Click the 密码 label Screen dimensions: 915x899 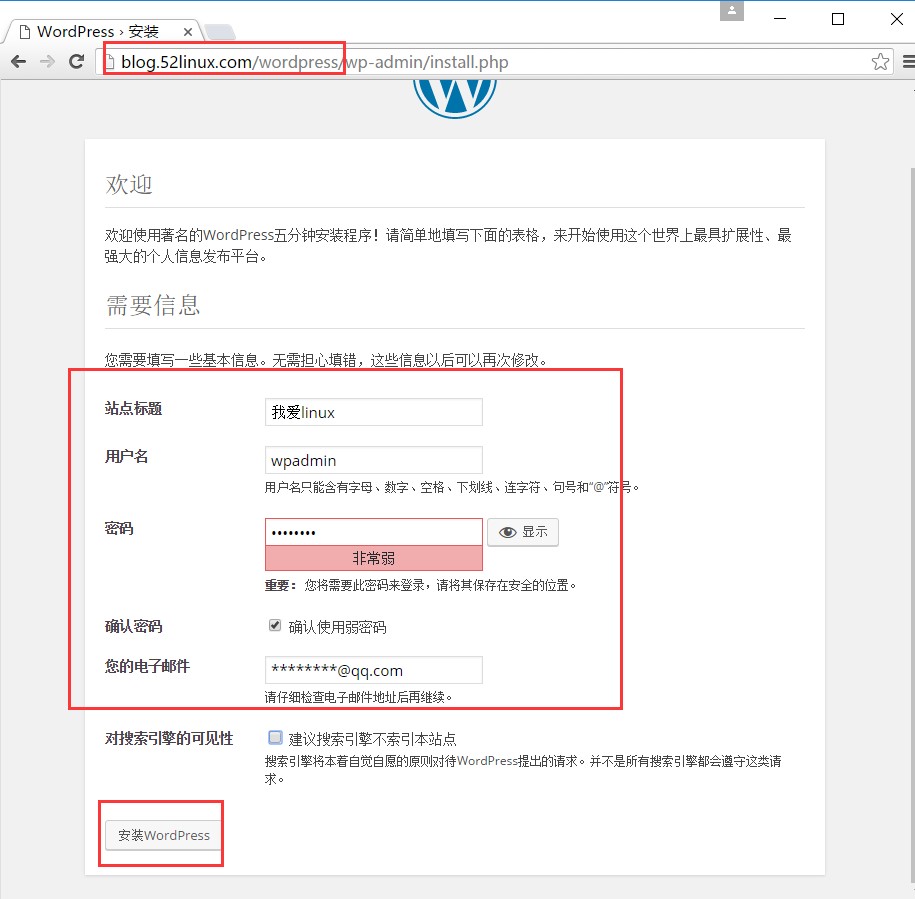coord(119,529)
